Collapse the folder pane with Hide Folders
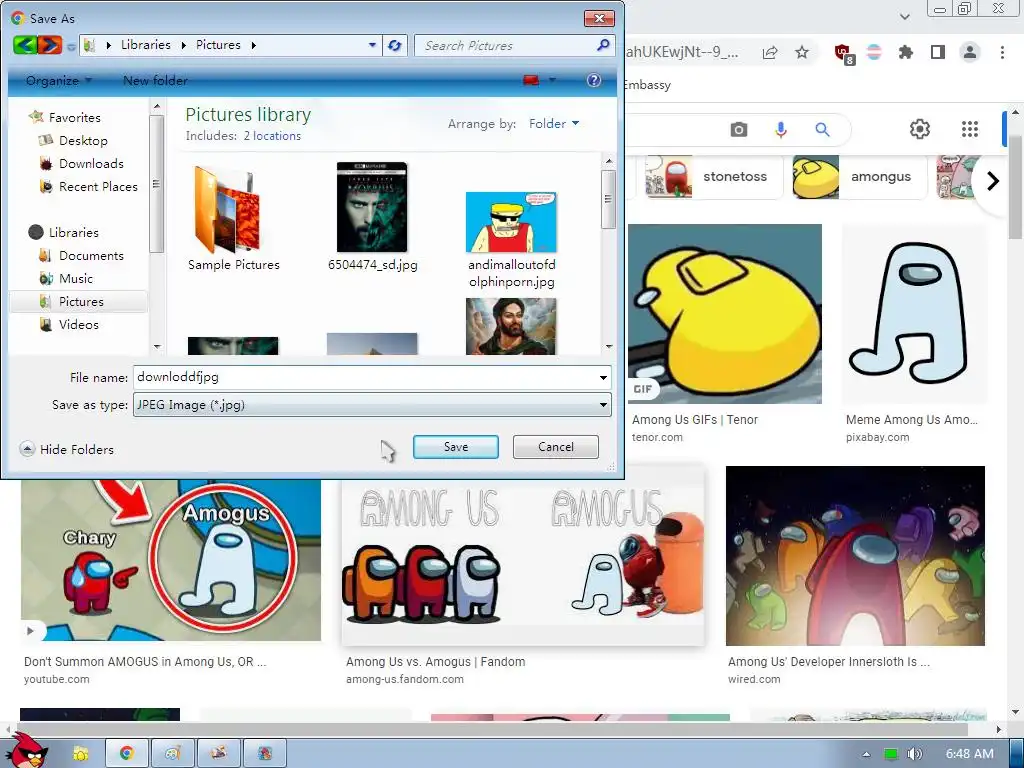This screenshot has height=768, width=1024. pyautogui.click(x=67, y=449)
